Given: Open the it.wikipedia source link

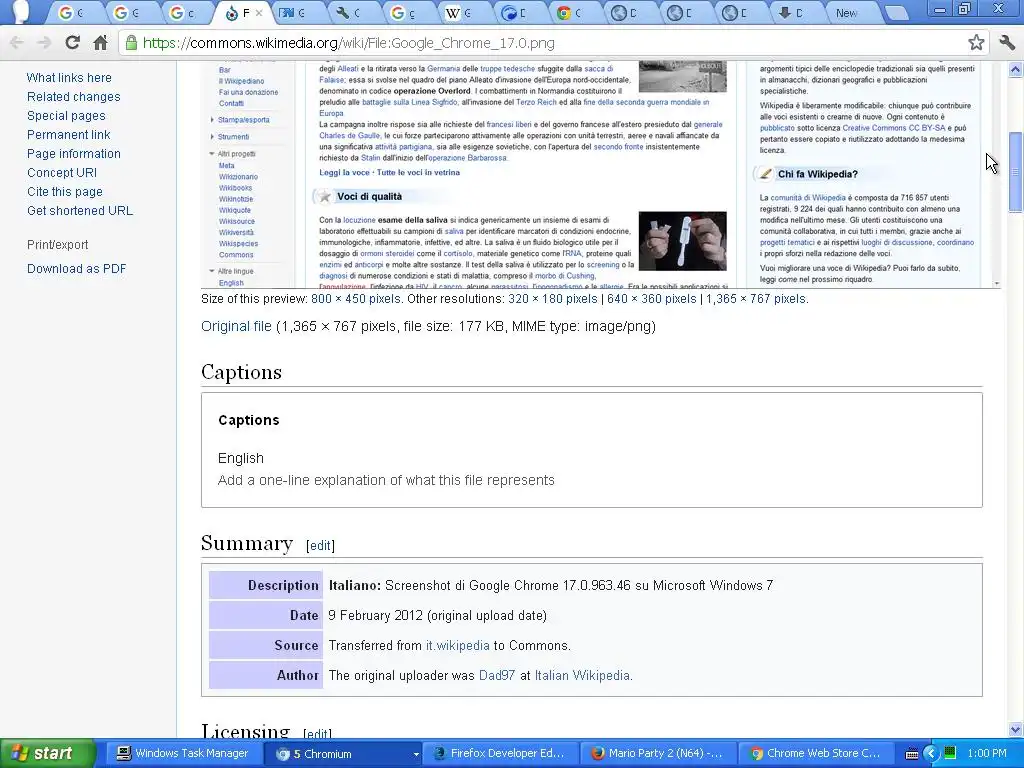Looking at the screenshot, I should pos(457,645).
